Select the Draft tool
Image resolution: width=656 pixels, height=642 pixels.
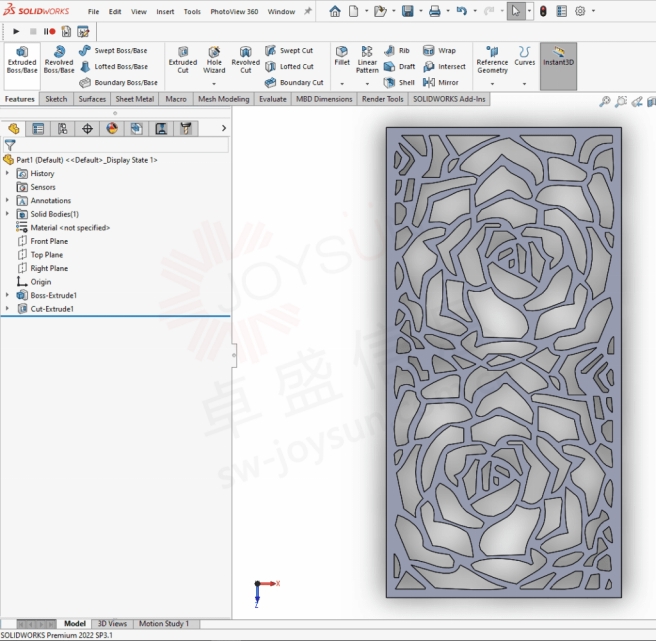[400, 67]
